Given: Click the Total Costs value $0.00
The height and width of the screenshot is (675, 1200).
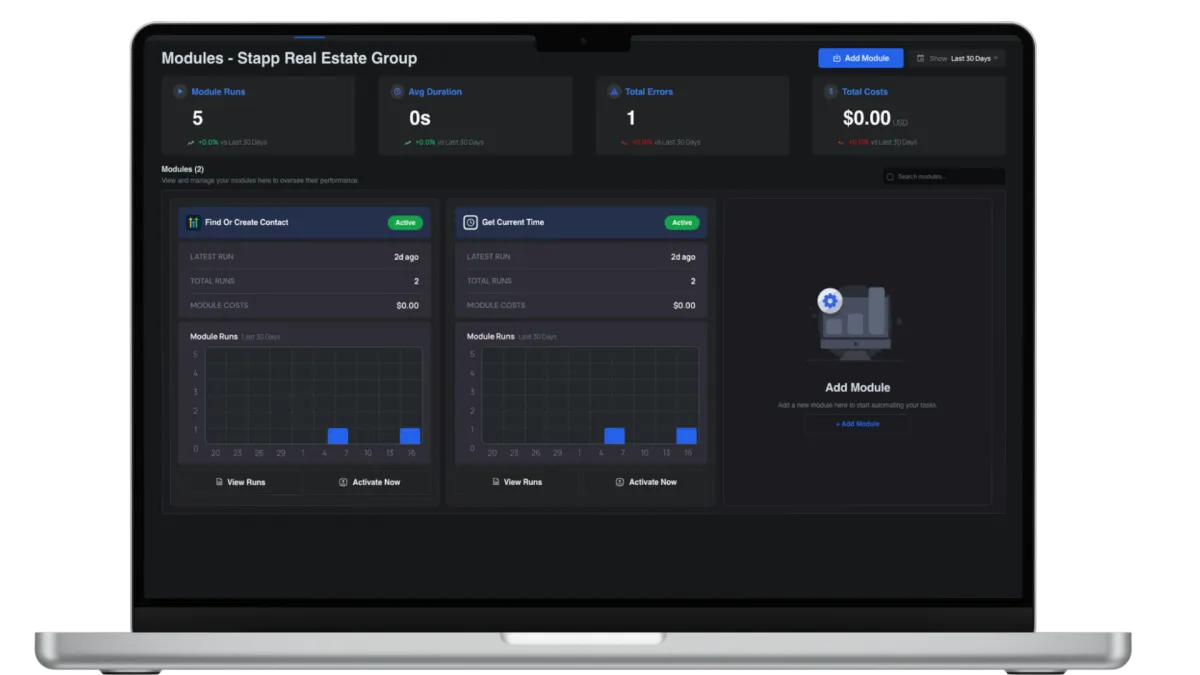Looking at the screenshot, I should click(x=866, y=118).
